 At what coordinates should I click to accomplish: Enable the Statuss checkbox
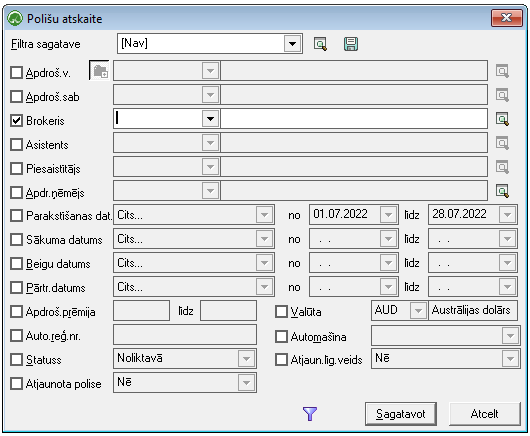coord(16,360)
